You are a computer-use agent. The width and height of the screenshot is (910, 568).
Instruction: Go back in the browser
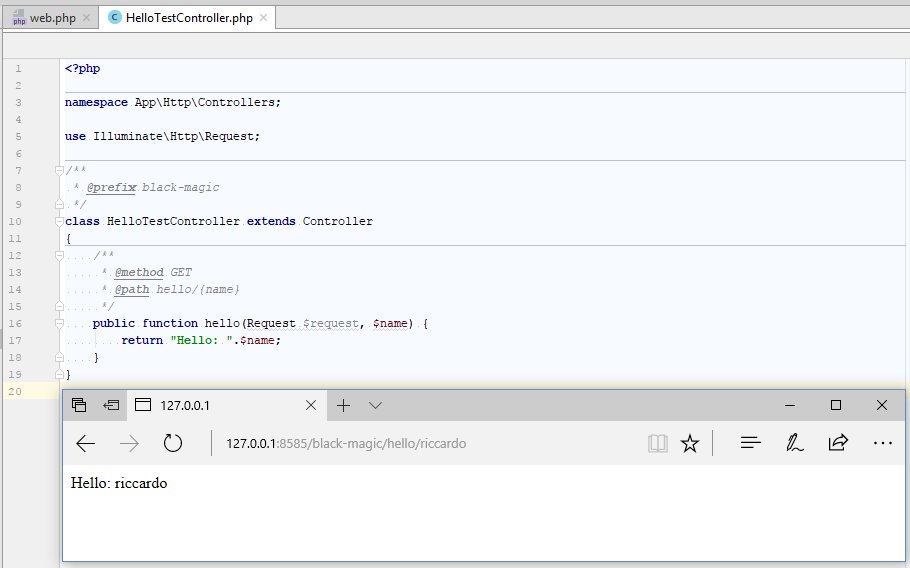pyautogui.click(x=85, y=444)
